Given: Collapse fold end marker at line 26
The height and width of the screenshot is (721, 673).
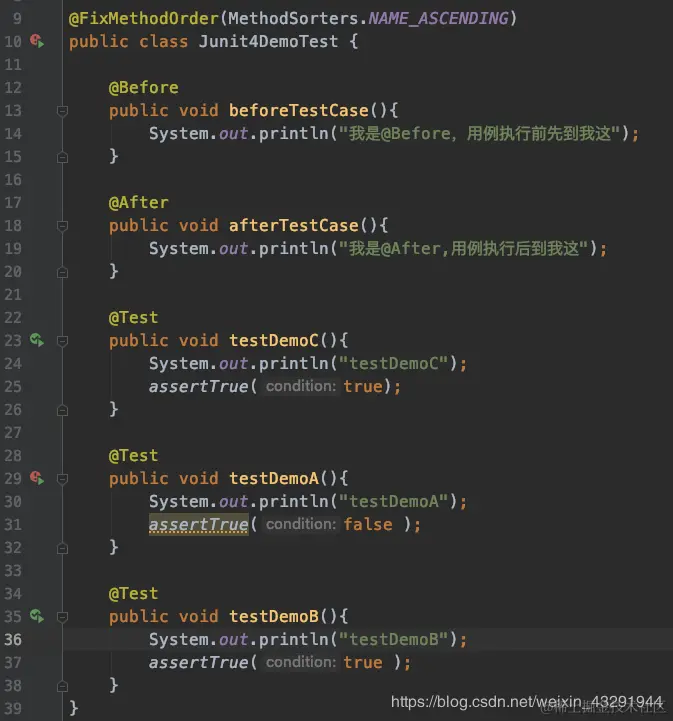Looking at the screenshot, I should click(62, 410).
